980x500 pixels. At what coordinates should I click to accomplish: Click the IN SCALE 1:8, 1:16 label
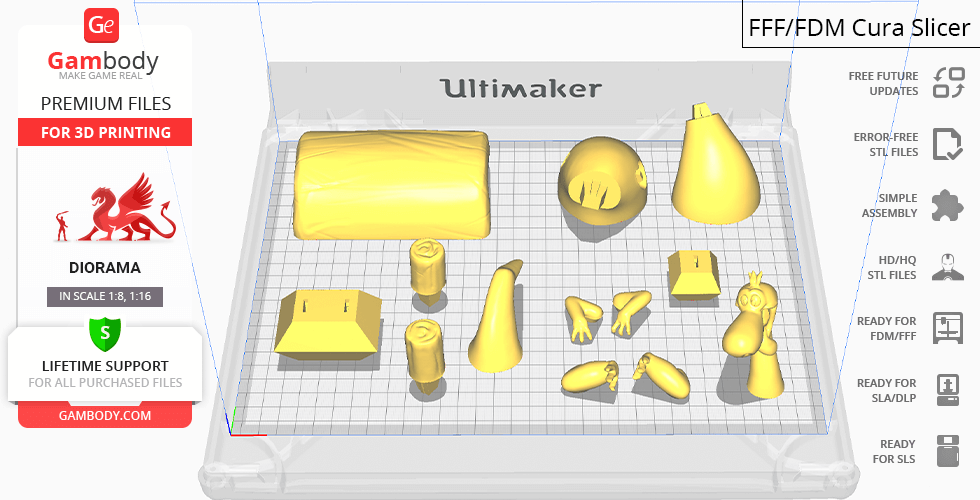[x=104, y=296]
